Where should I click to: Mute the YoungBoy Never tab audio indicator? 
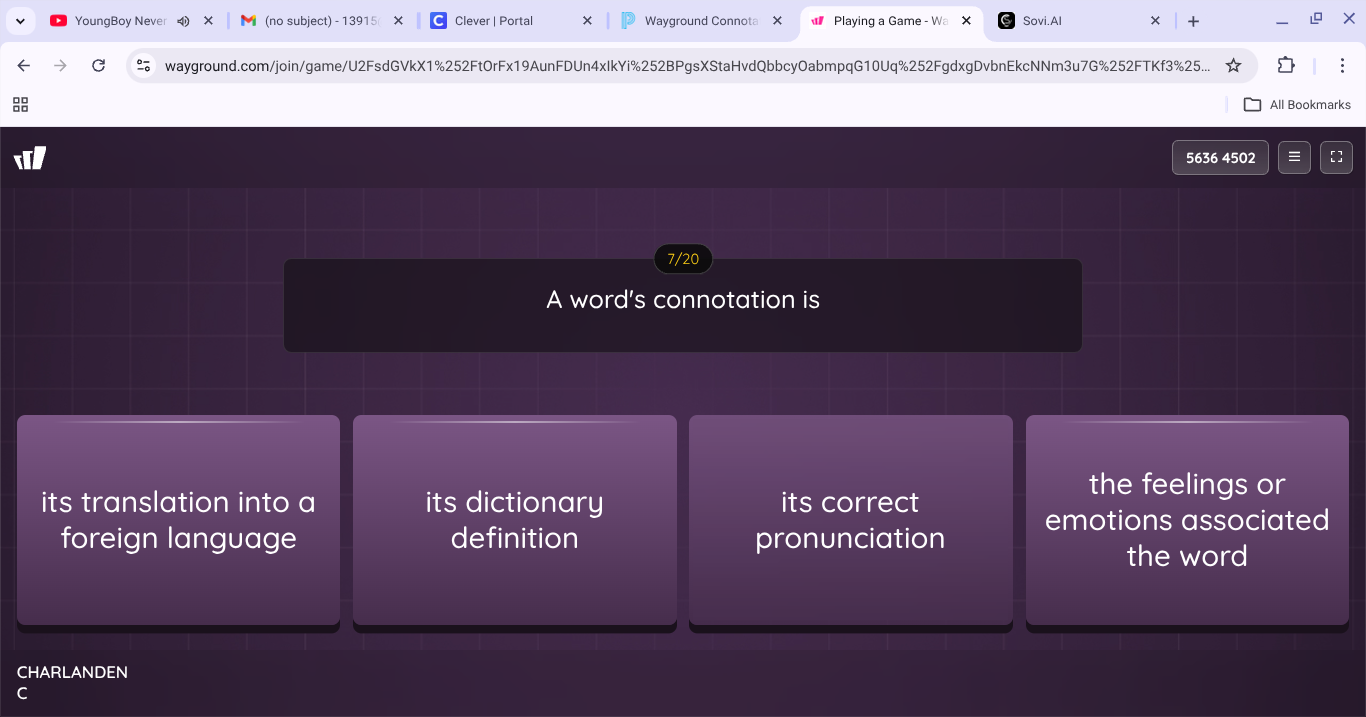(x=183, y=19)
